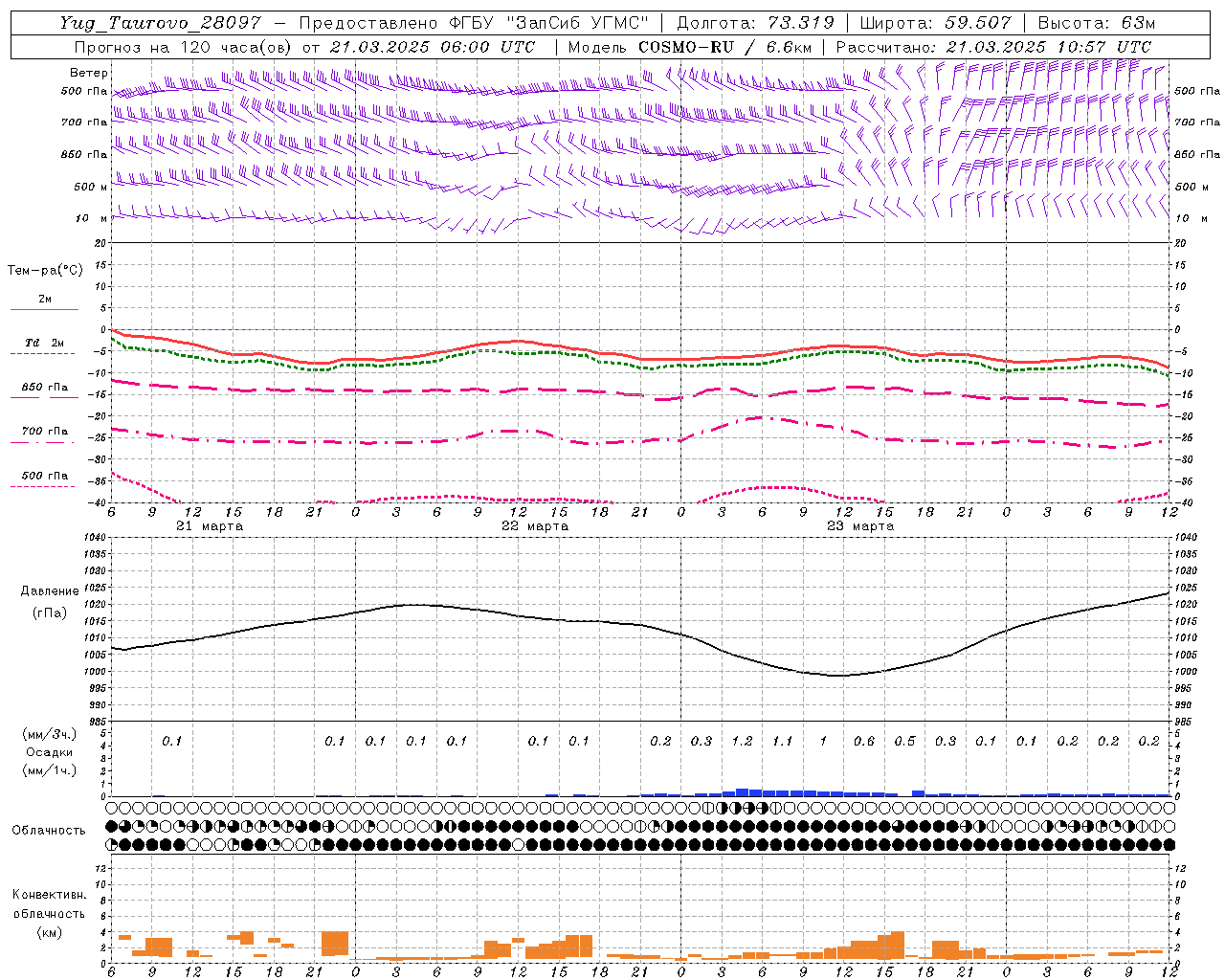1225x980 pixels.
Task: Click the 0.6 precipitation value
Action: click(864, 742)
